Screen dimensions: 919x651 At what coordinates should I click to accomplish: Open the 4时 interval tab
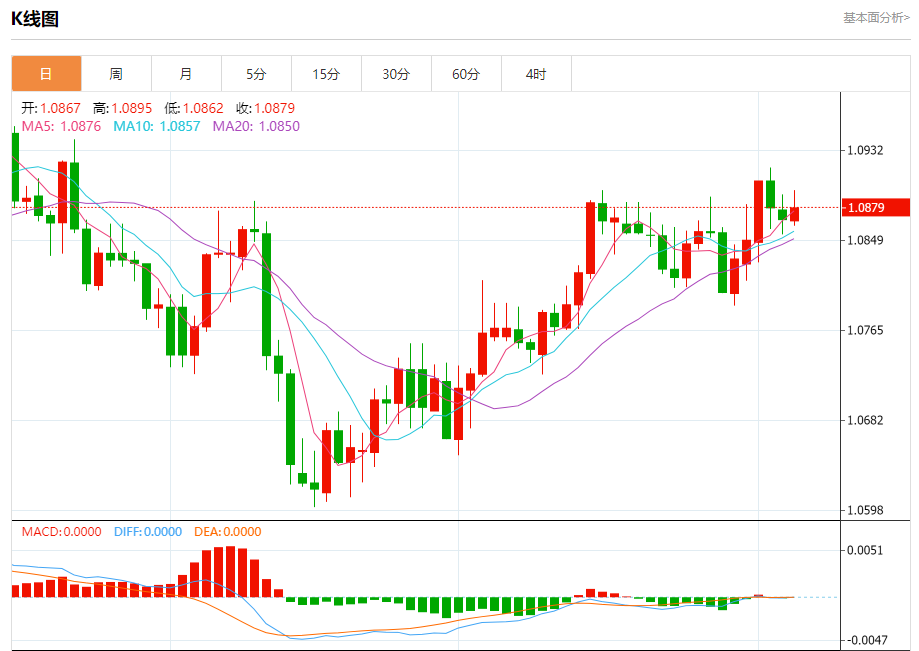tap(536, 74)
